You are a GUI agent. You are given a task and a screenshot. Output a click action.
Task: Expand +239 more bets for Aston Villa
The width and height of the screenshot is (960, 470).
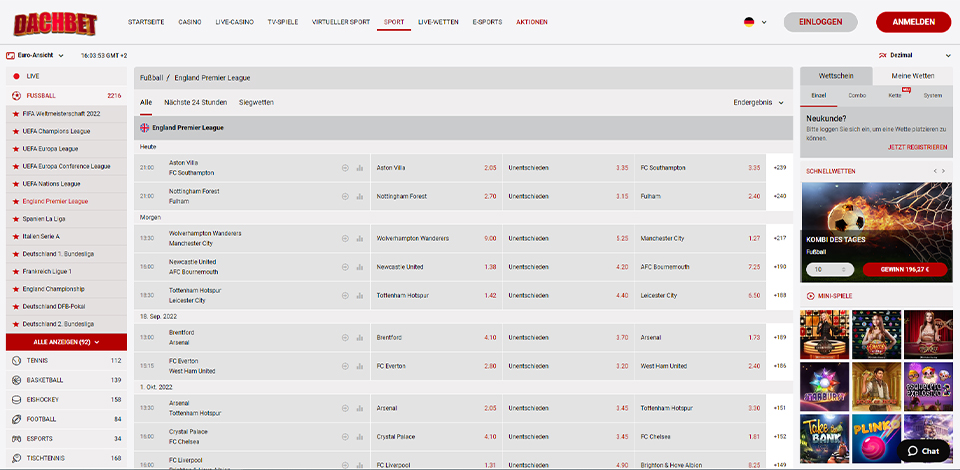(779, 168)
